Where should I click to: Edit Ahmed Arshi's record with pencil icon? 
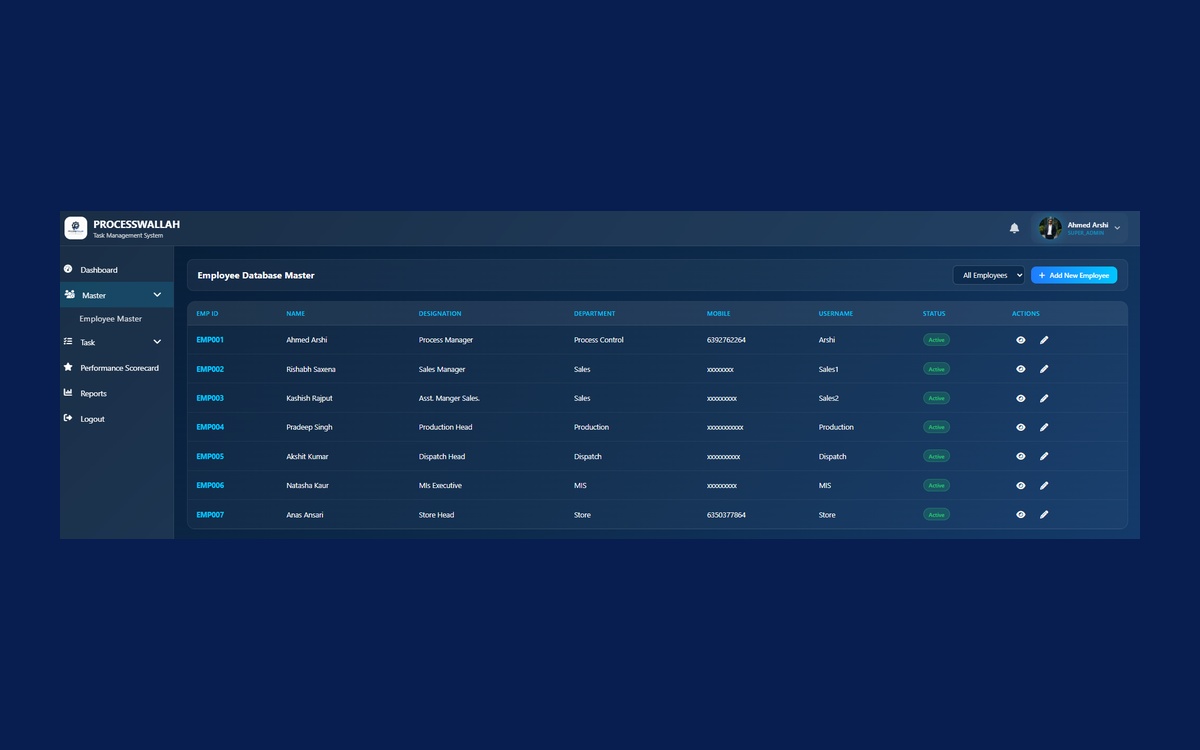[1044, 340]
